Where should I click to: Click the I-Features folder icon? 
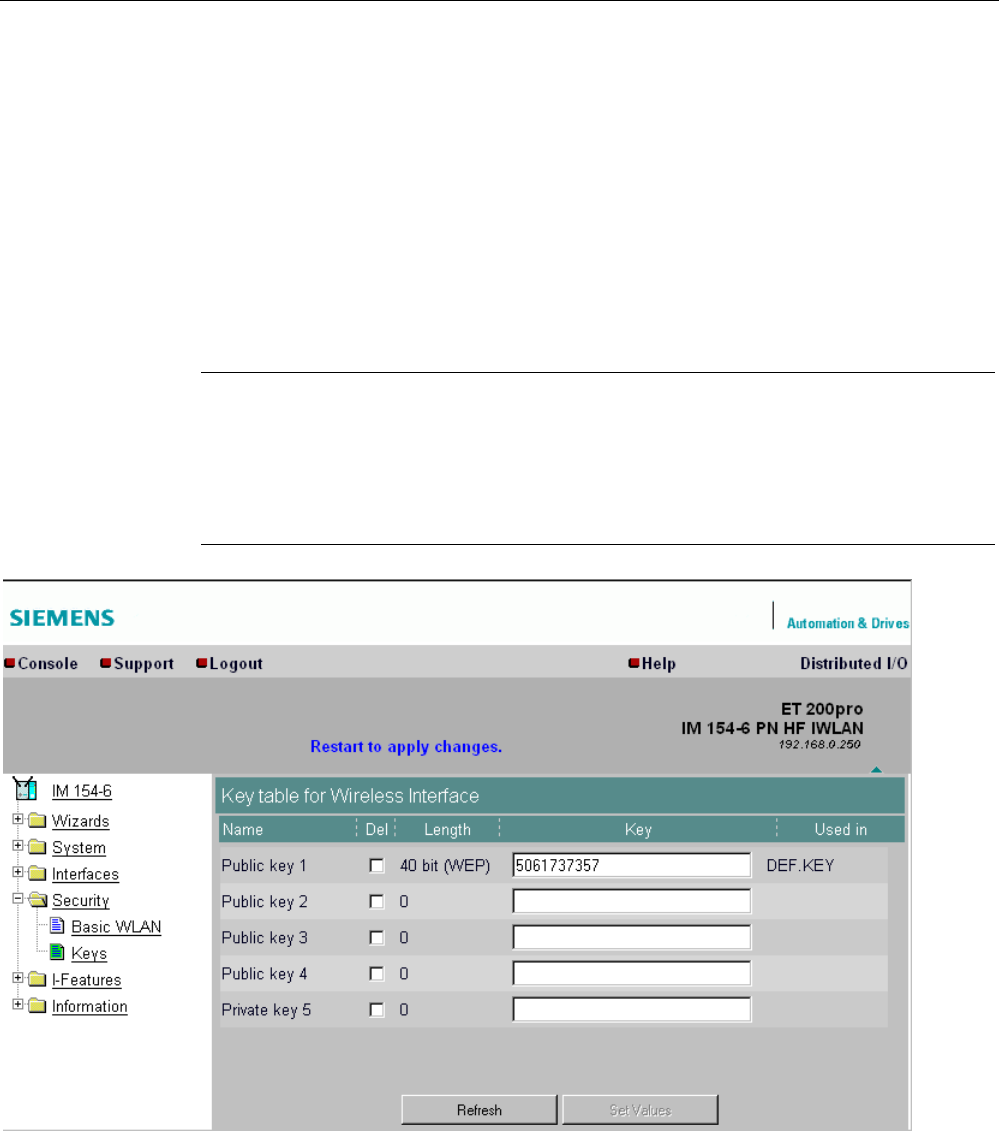point(38,980)
